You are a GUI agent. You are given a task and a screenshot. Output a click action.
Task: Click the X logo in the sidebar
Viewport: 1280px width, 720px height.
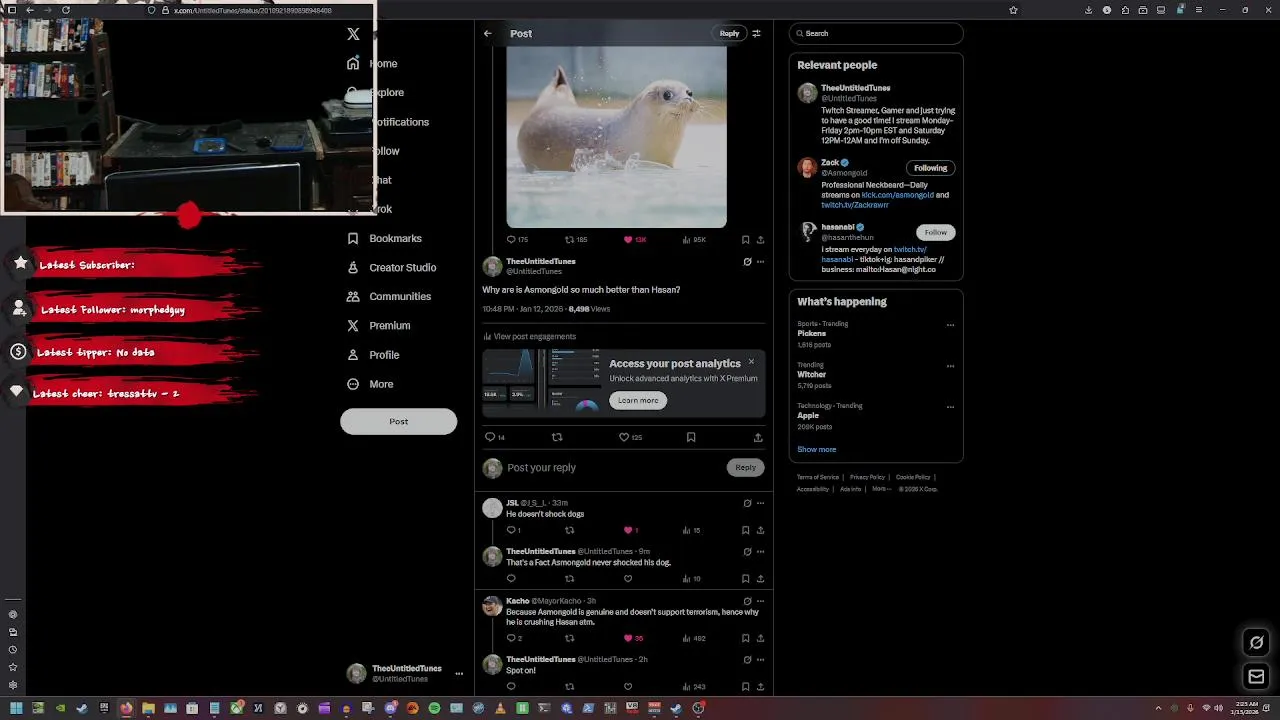[353, 34]
